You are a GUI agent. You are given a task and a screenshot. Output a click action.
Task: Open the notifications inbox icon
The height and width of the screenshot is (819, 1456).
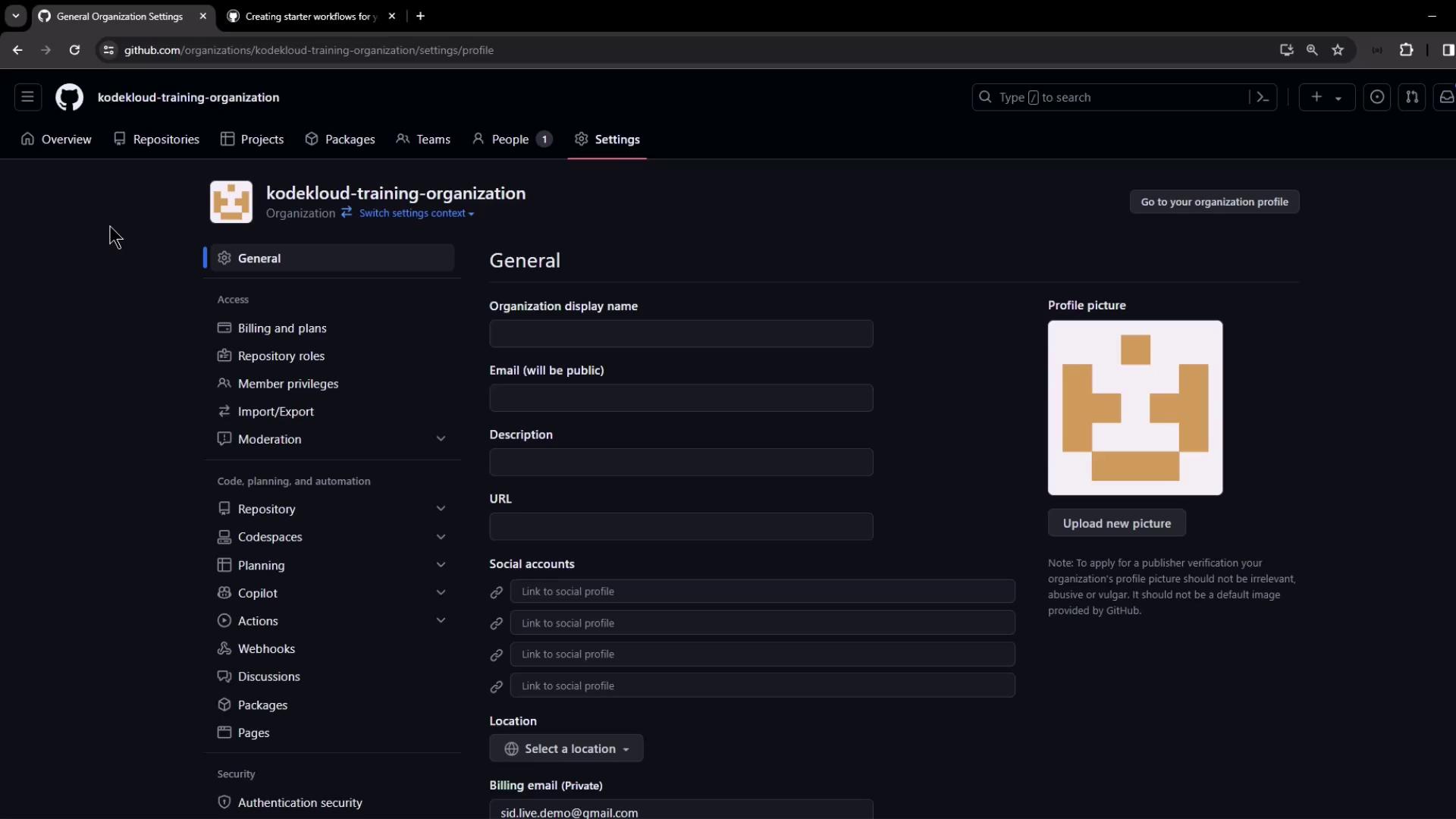pos(1446,97)
